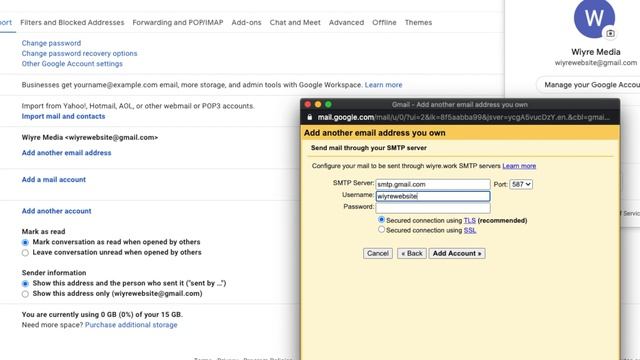The height and width of the screenshot is (360, 640).
Task: Click Add a mail account link
Action: [x=54, y=180]
